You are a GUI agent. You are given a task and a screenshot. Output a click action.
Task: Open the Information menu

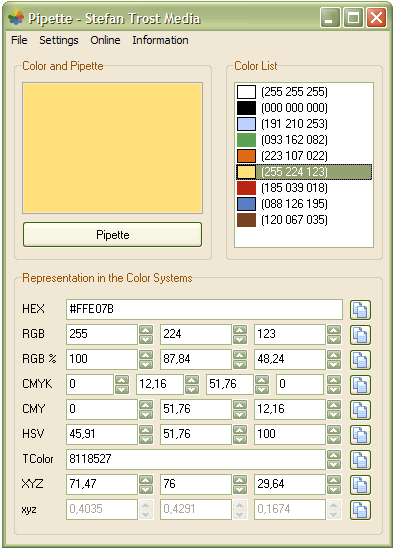[x=160, y=40]
